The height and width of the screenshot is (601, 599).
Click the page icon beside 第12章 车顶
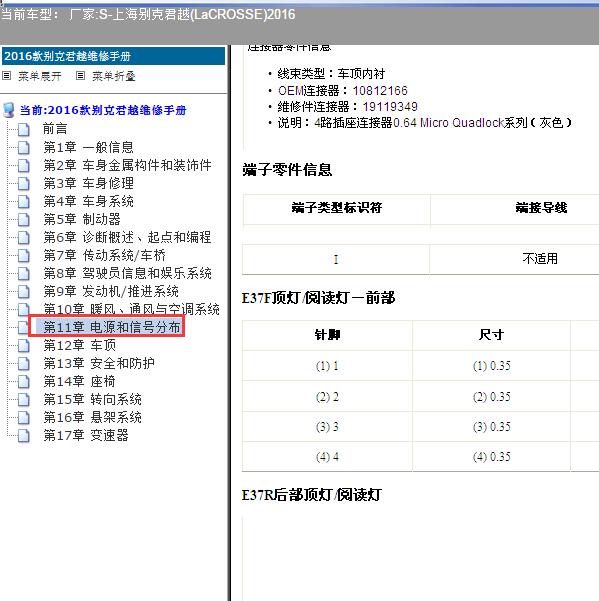24,345
